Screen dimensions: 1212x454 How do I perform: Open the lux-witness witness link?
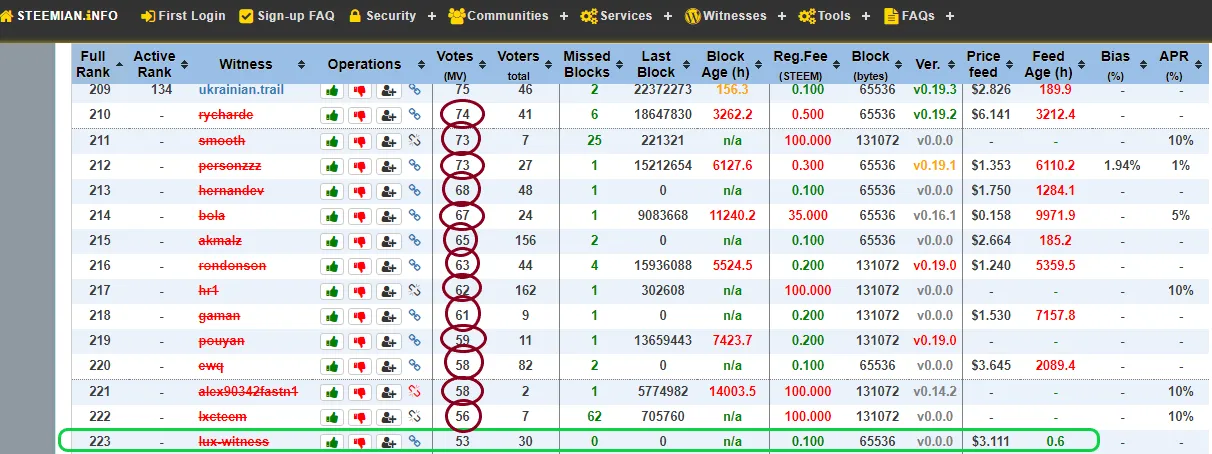tap(233, 441)
